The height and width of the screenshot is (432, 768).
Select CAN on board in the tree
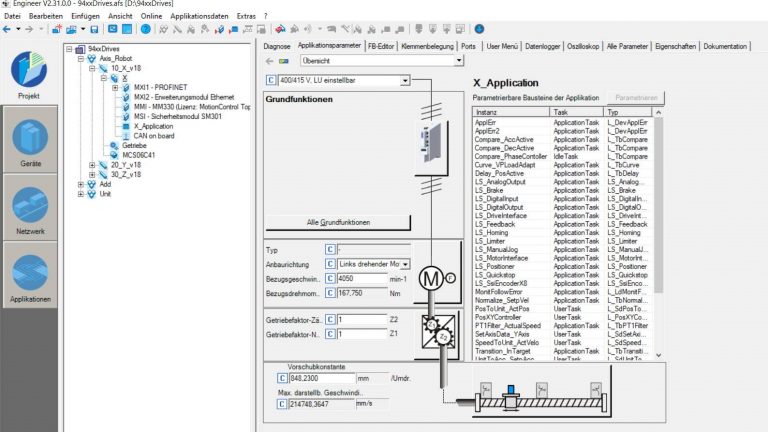(x=154, y=136)
